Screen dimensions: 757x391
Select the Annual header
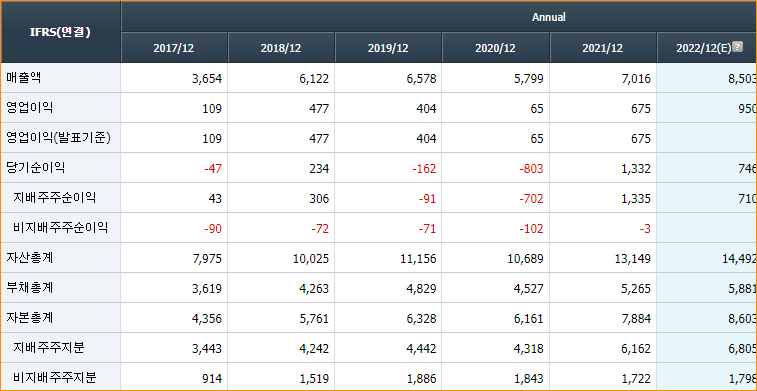(549, 17)
